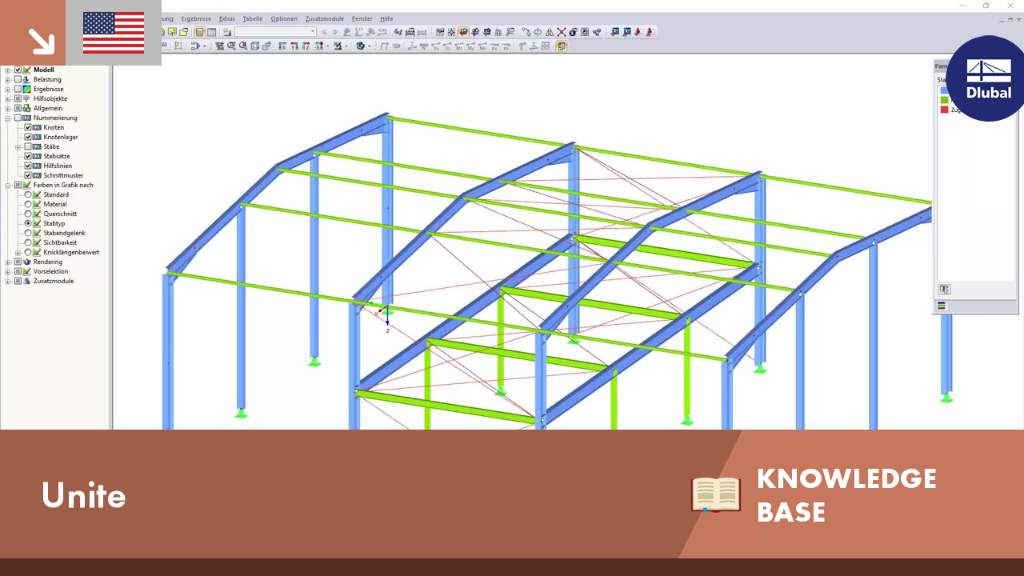This screenshot has height=576, width=1024.
Task: Click the view in Y direction icon
Action: tap(294, 46)
